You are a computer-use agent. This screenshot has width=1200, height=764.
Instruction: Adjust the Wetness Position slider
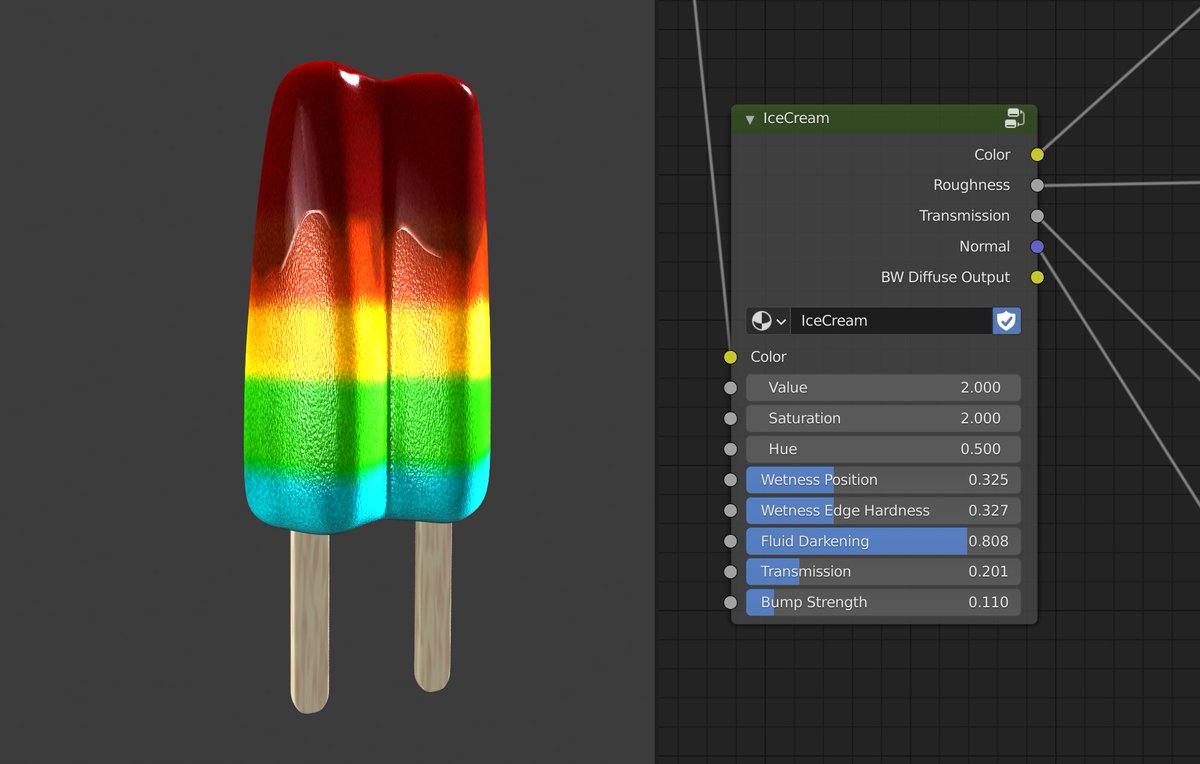click(x=883, y=480)
